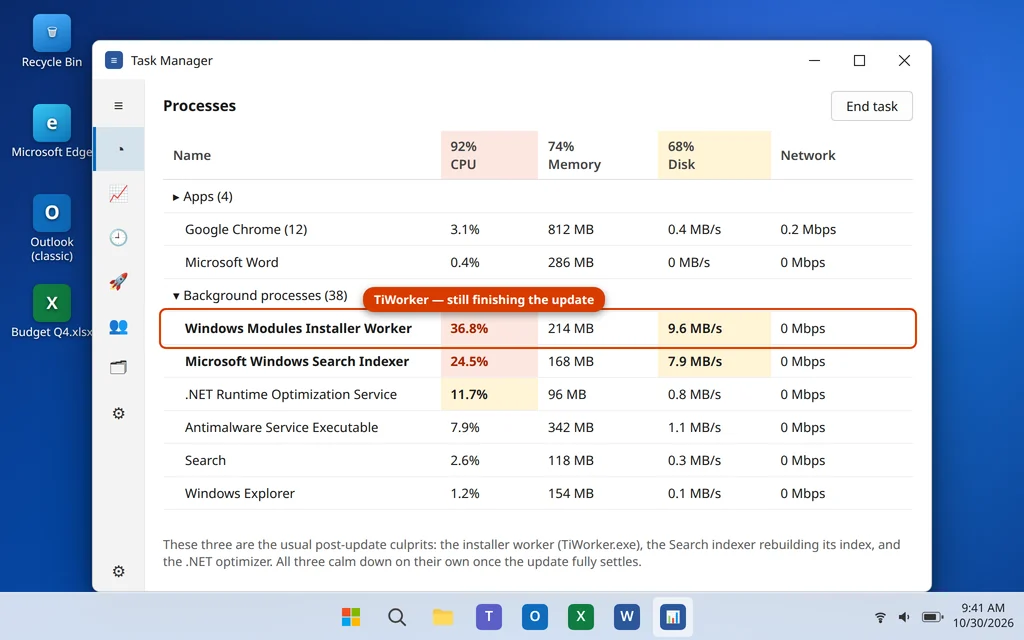Select the Google Chrome (12) process row
Screen dimensions: 1024x640
click(x=537, y=229)
